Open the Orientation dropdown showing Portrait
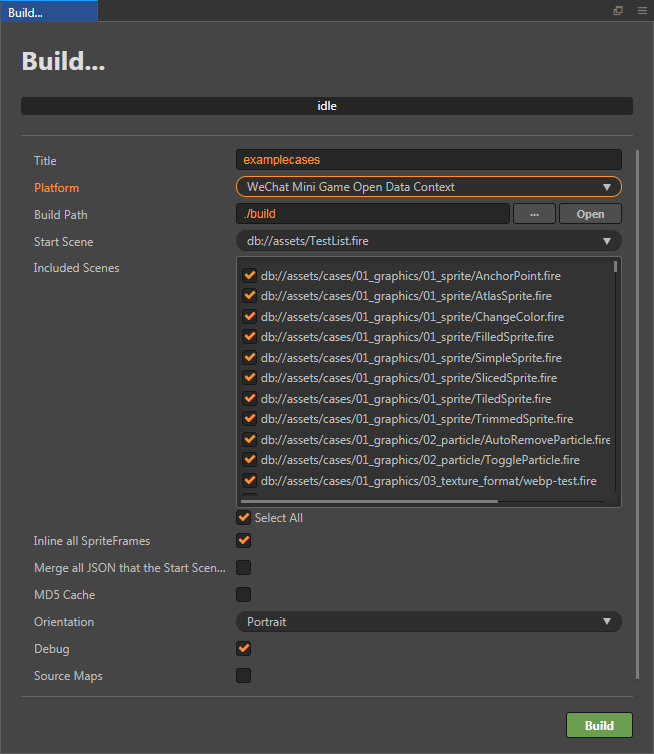The image size is (654, 754). (x=428, y=621)
